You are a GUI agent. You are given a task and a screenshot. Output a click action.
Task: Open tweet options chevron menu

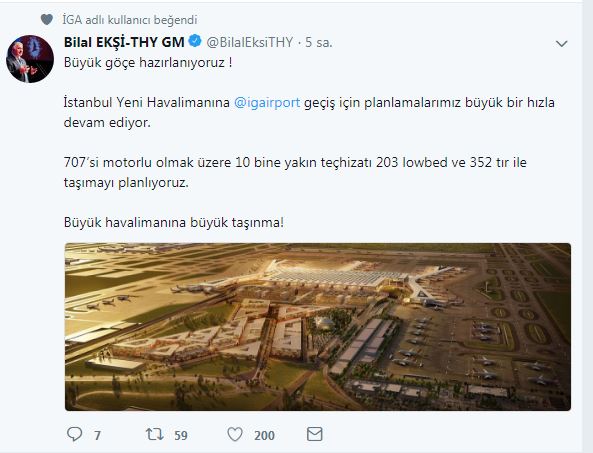point(562,44)
